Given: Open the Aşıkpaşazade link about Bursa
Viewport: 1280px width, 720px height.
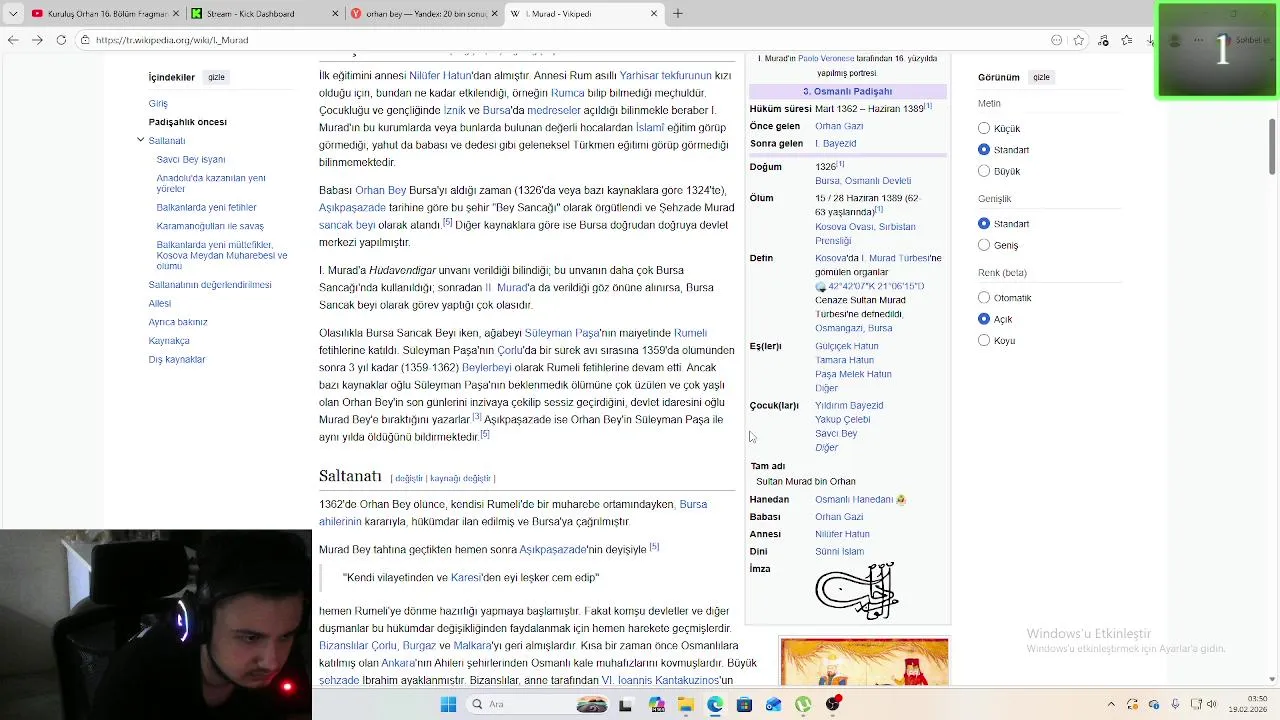Looking at the screenshot, I should (x=352, y=208).
